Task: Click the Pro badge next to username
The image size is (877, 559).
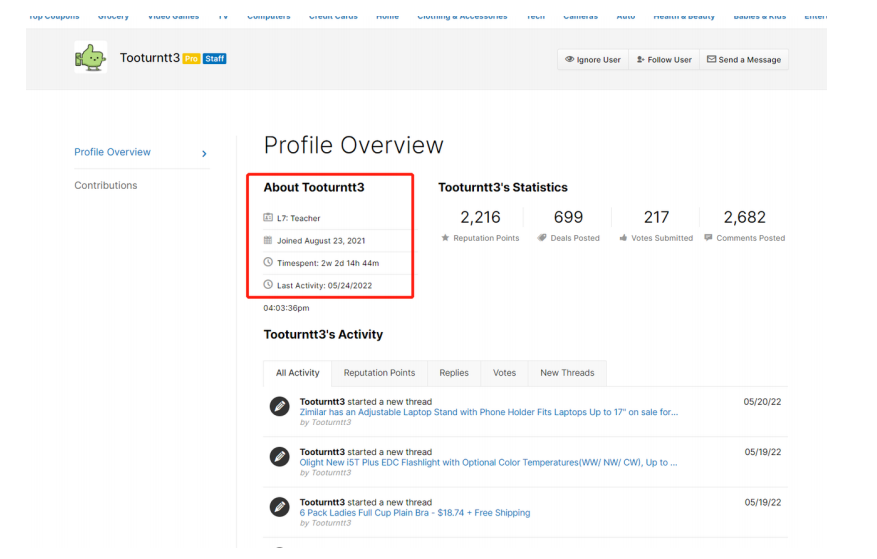Action: point(191,59)
